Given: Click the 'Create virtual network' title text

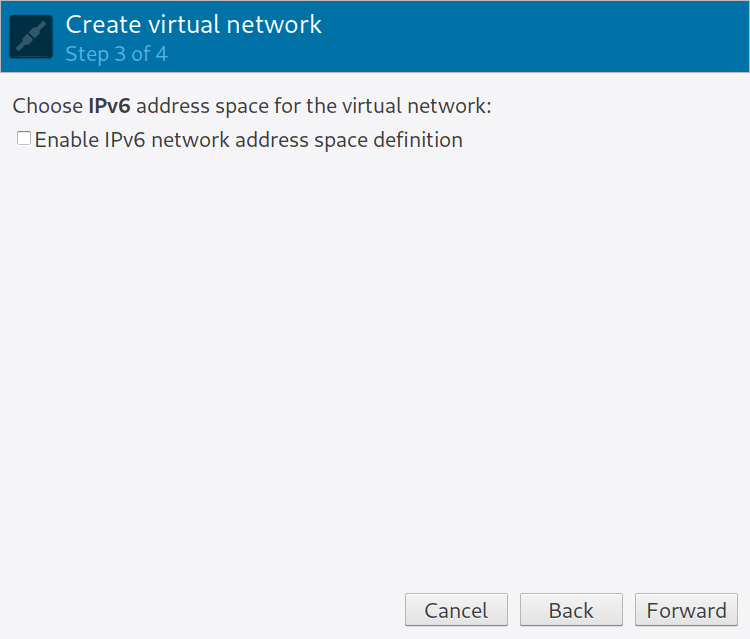Looking at the screenshot, I should tap(194, 24).
